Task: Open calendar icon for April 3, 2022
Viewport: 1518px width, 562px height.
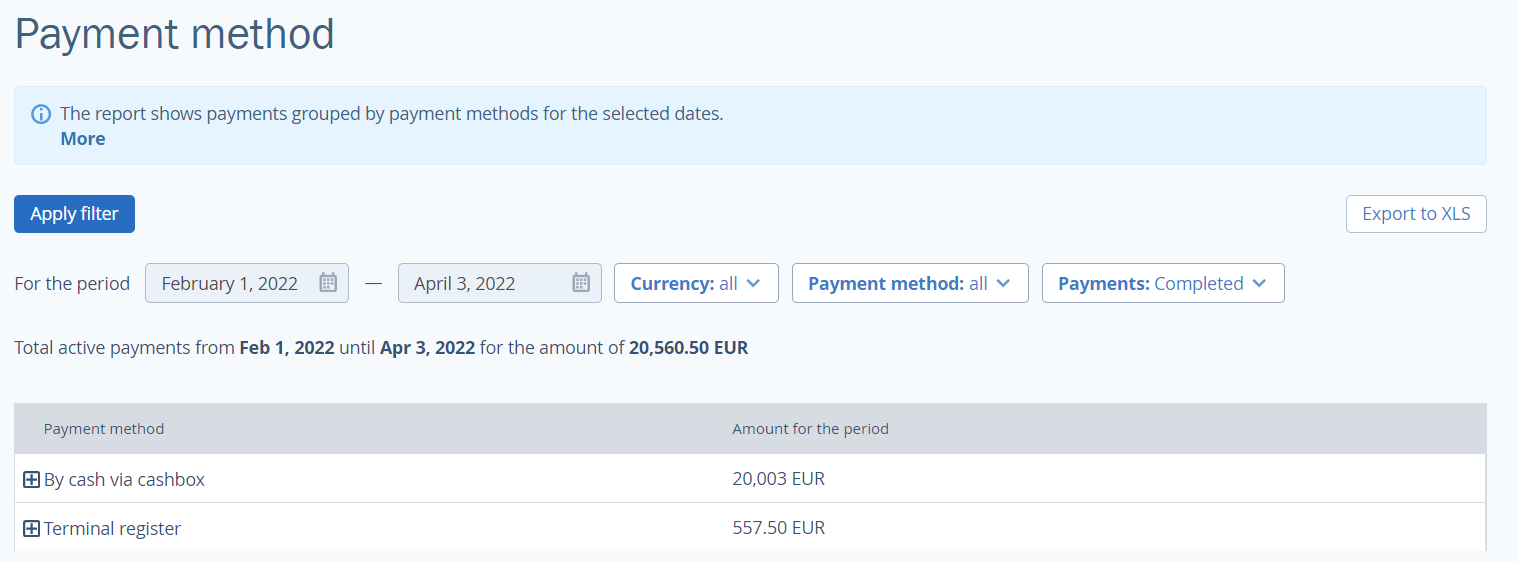Action: 581,283
